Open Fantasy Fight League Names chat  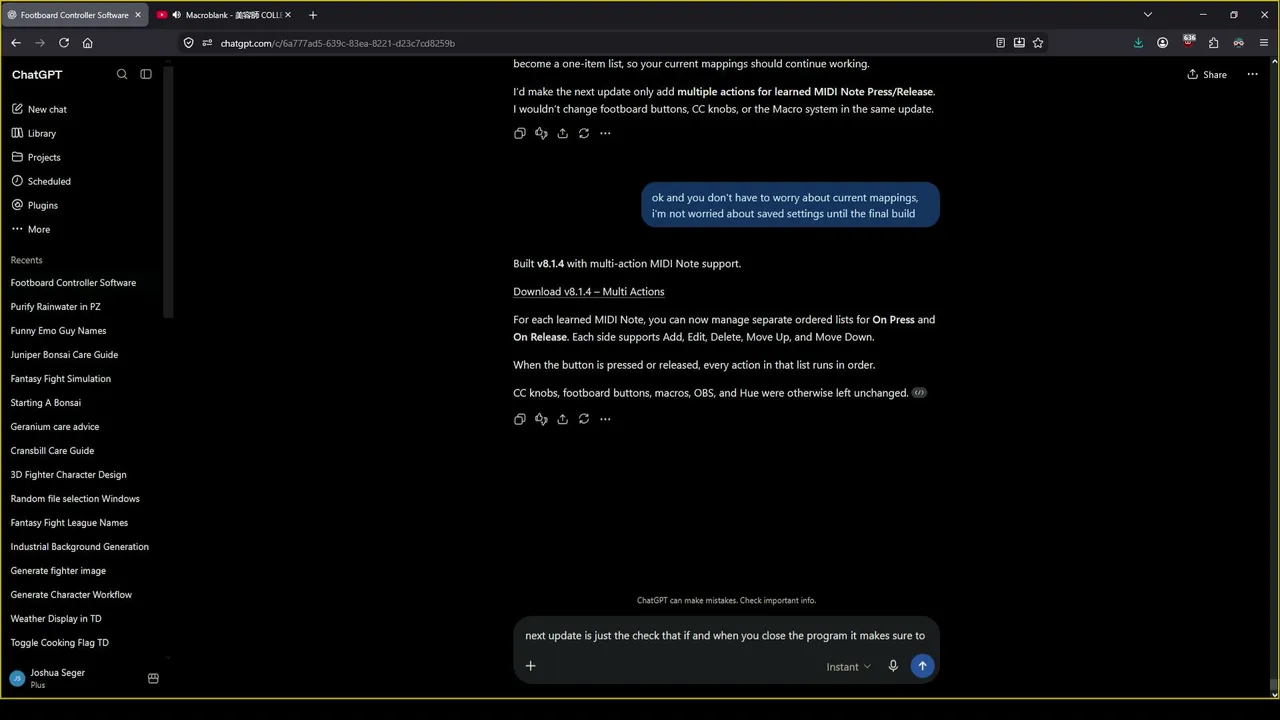point(69,523)
